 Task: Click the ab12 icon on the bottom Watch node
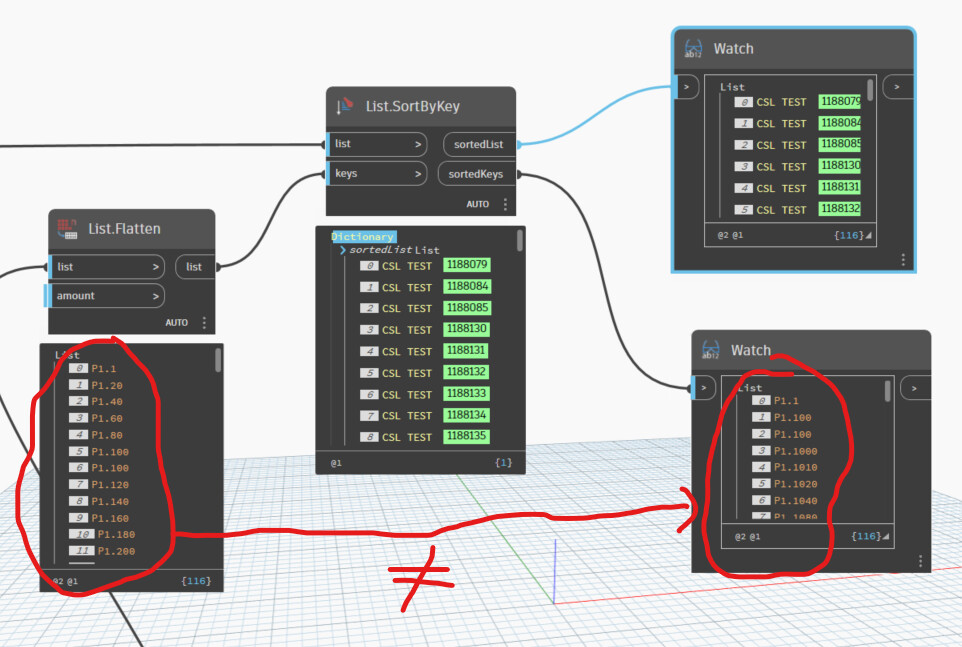tap(712, 350)
